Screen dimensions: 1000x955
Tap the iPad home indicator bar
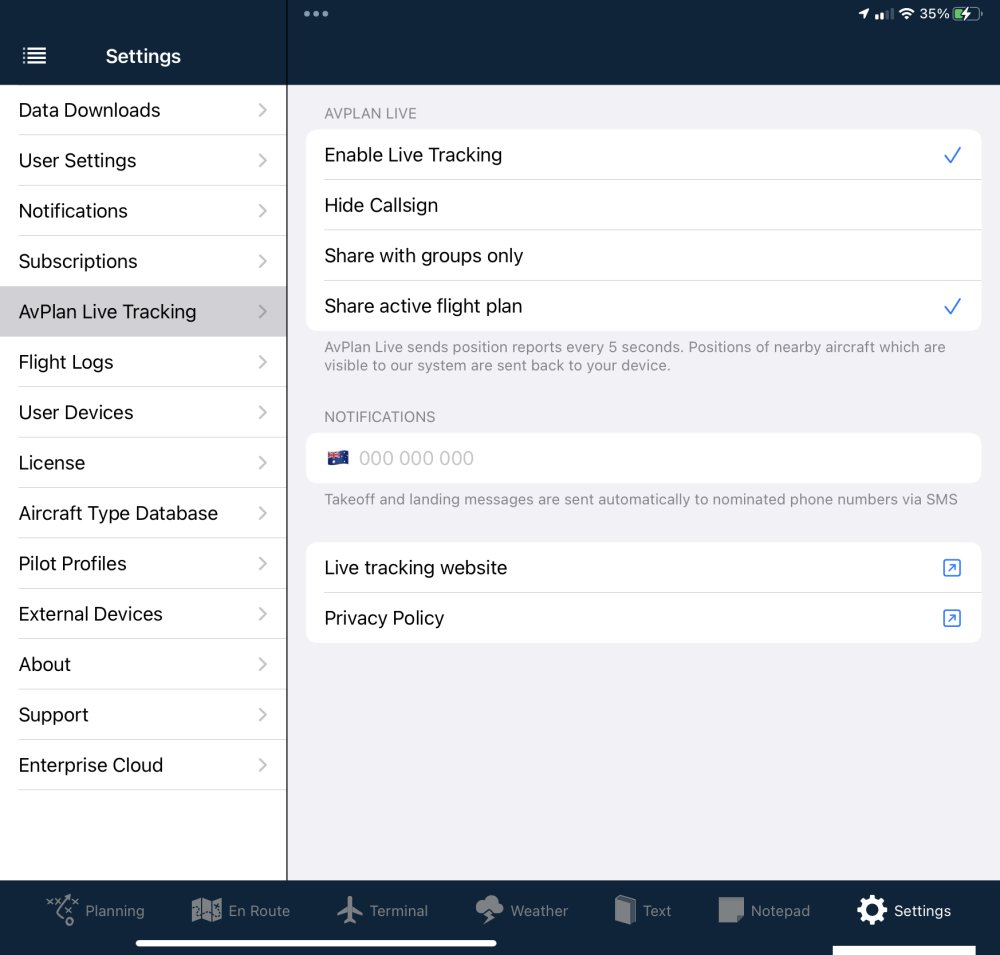[x=316, y=943]
